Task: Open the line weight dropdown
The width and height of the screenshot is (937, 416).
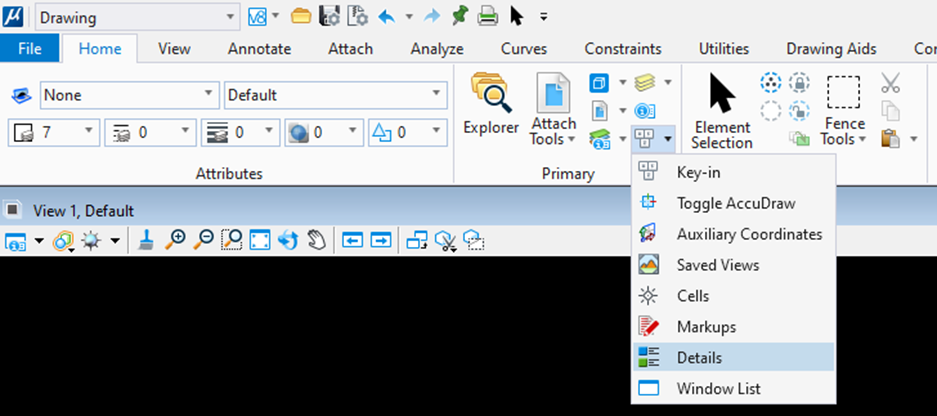Action: [240, 132]
